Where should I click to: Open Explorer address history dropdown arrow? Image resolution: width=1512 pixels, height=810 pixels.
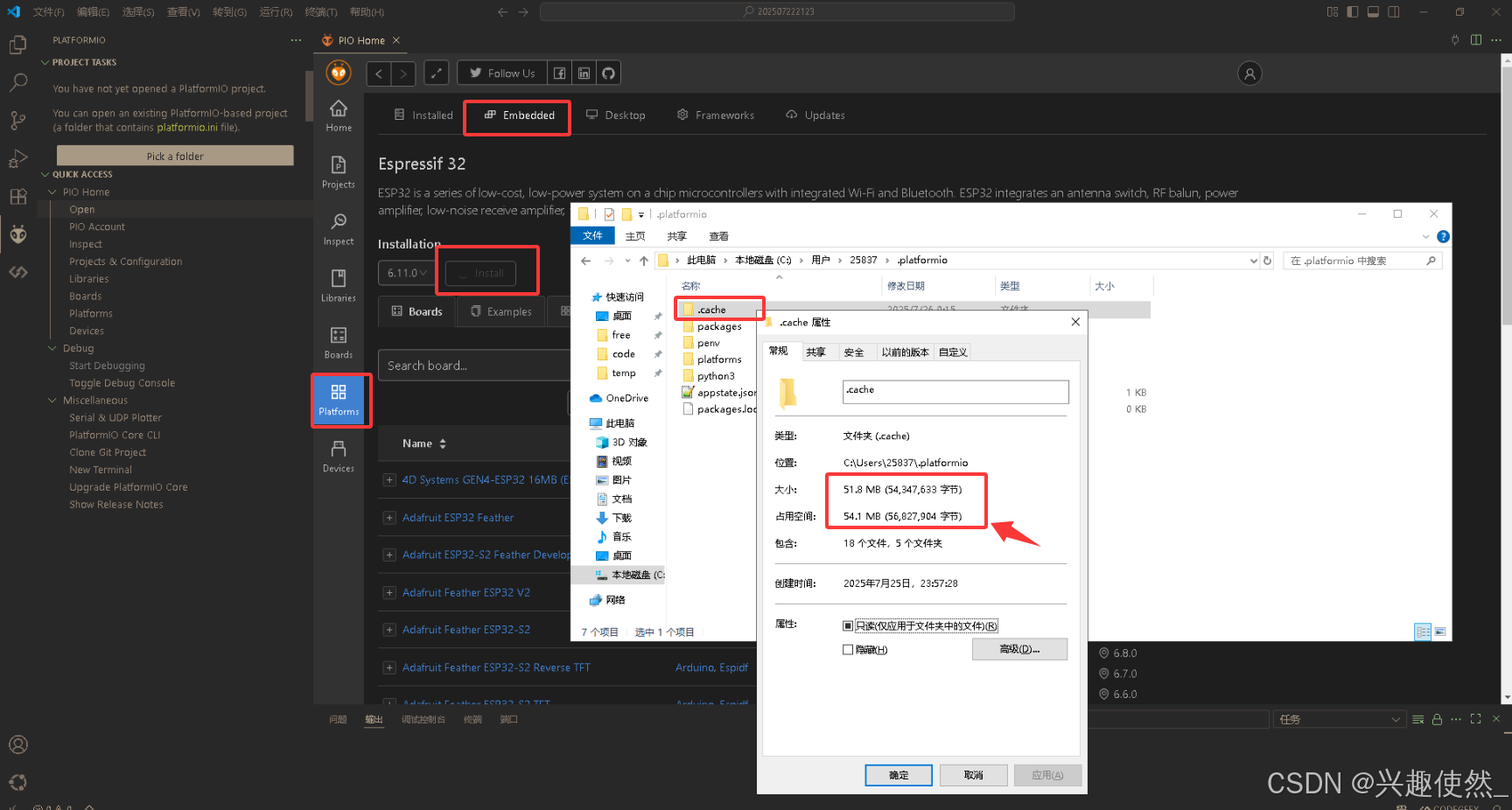click(x=1254, y=261)
